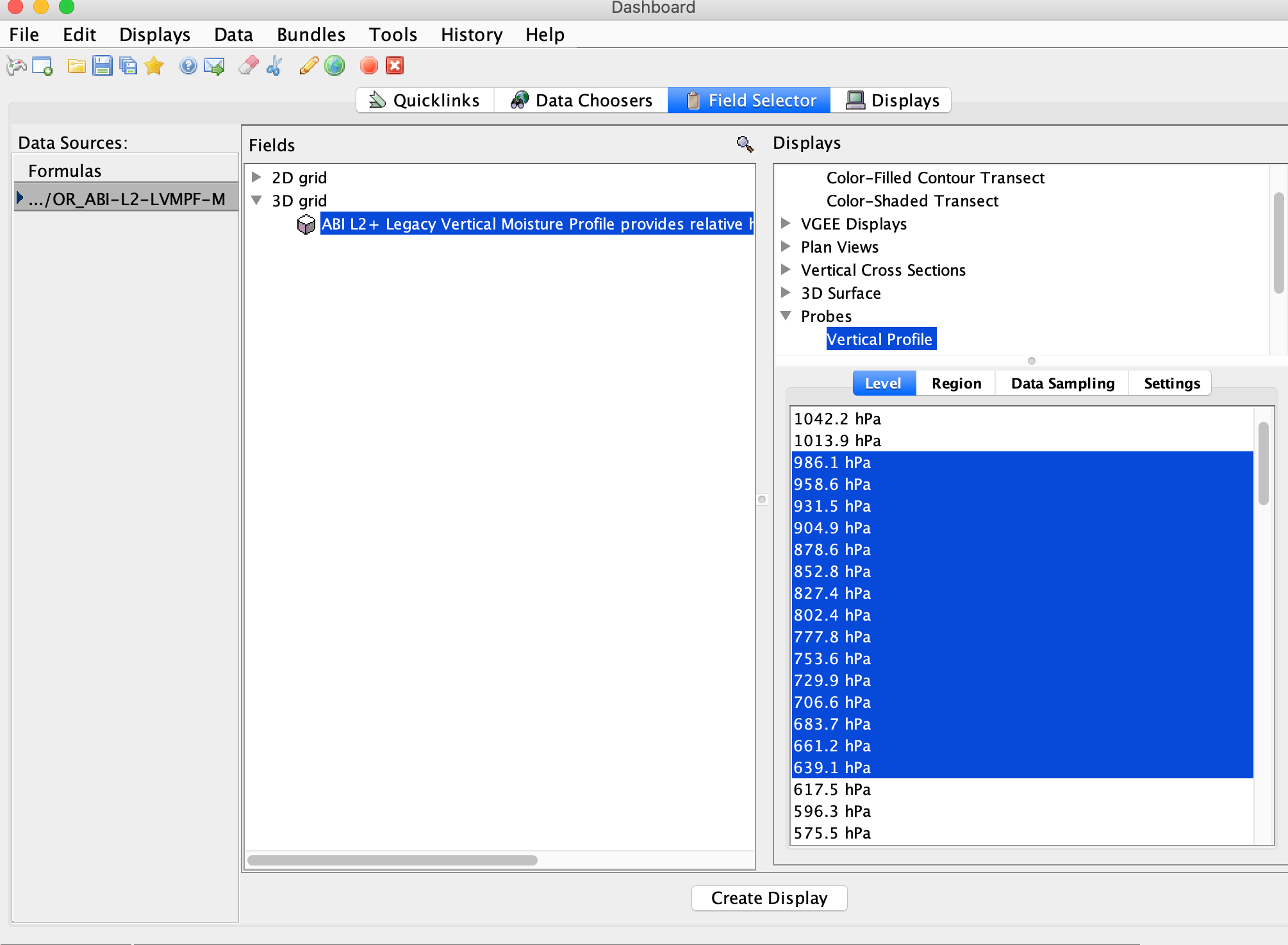Screen dimensions: 1288x945
Task: Click the yellow star favorites icon
Action: (154, 65)
